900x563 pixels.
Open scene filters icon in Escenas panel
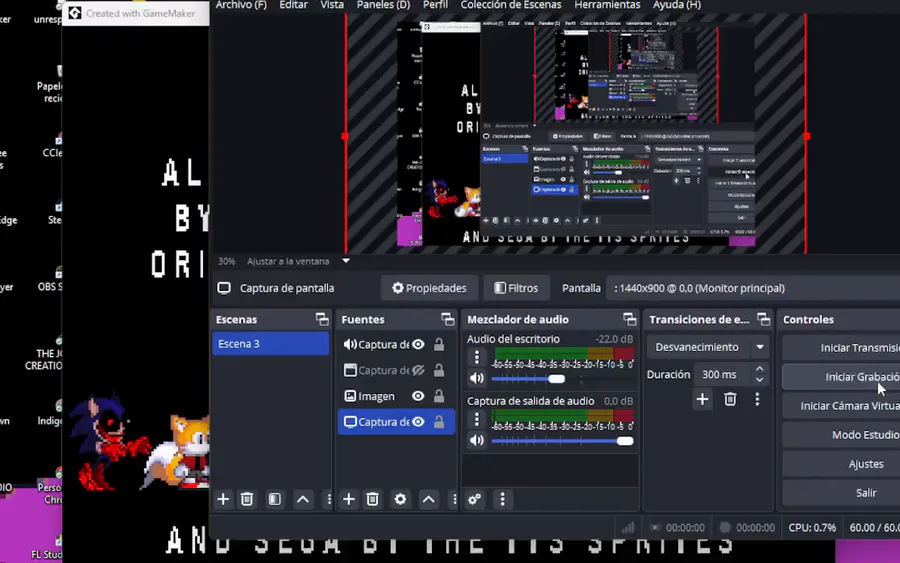click(275, 499)
